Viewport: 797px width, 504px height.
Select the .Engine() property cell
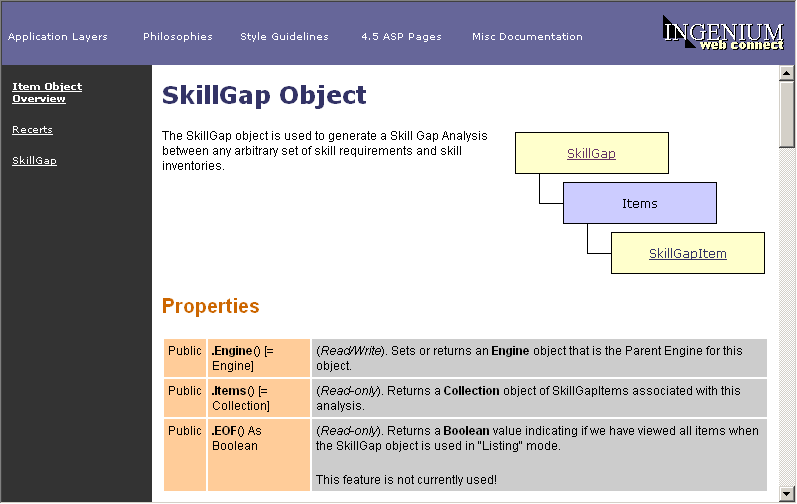[258, 358]
